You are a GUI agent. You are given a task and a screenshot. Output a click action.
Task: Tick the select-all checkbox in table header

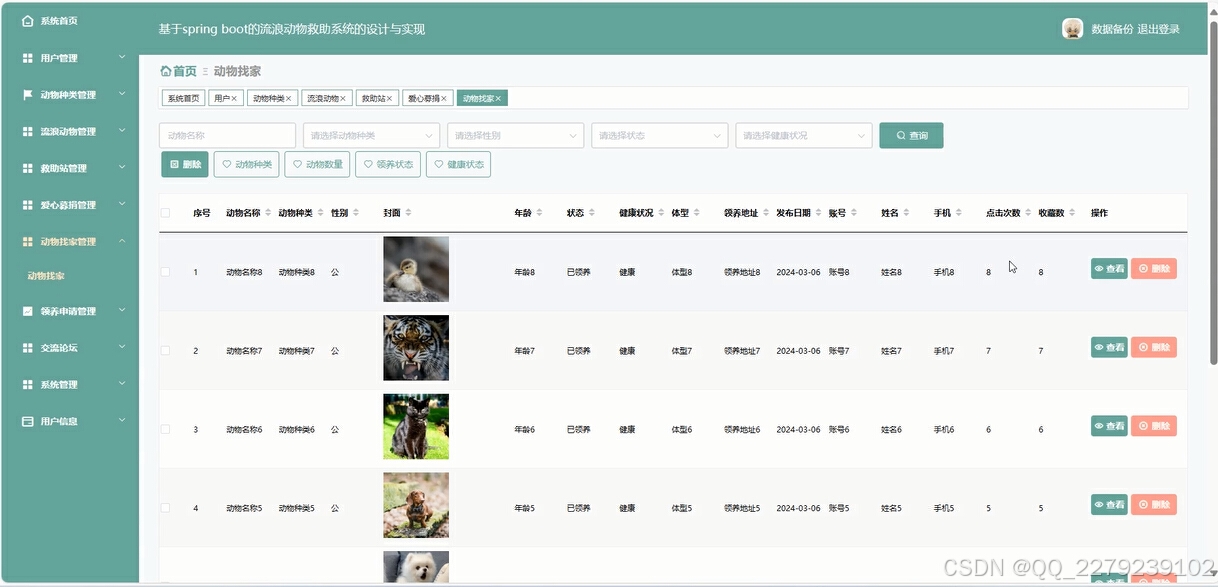(x=166, y=213)
